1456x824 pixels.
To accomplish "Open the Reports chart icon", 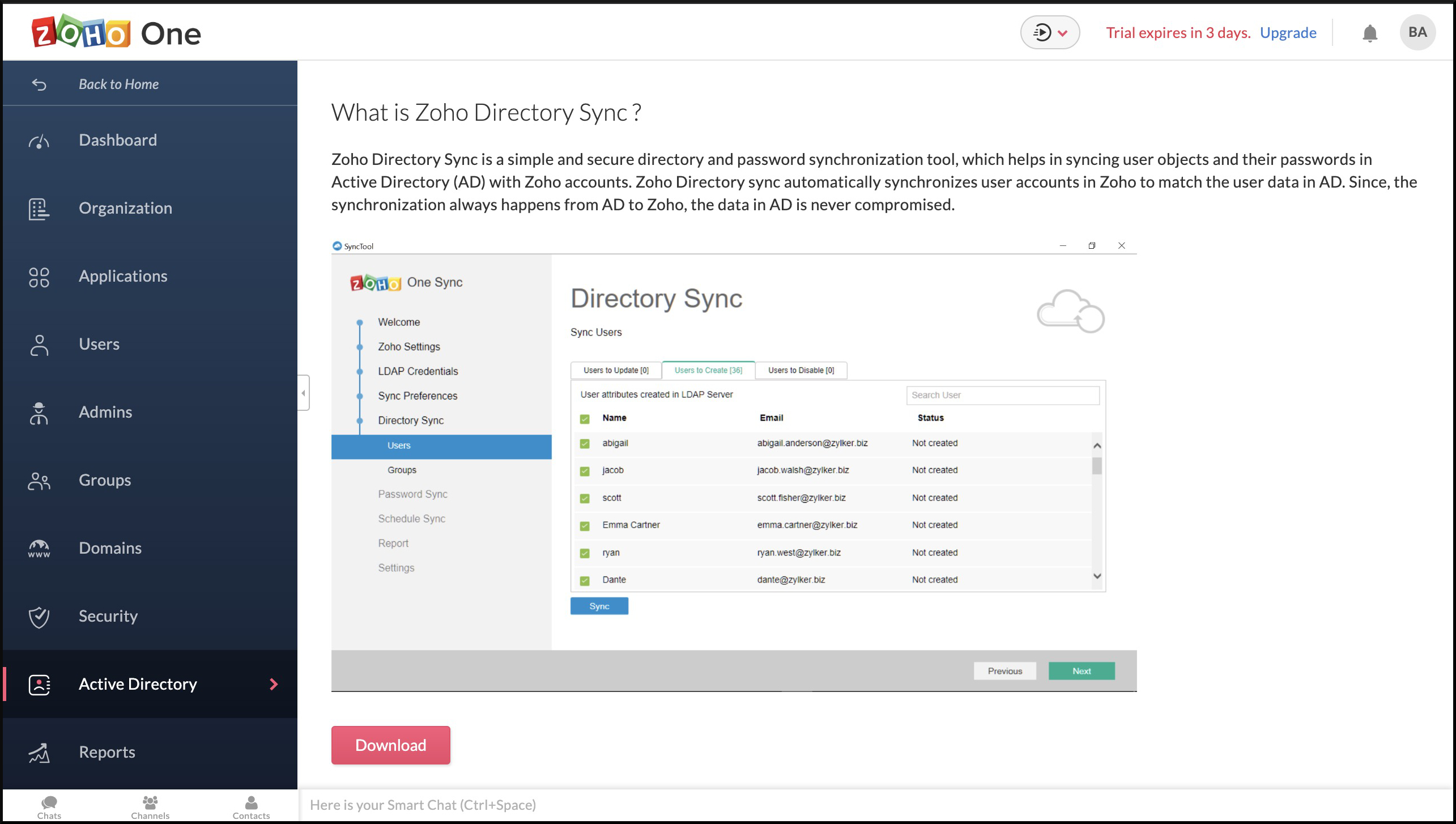I will 39,753.
